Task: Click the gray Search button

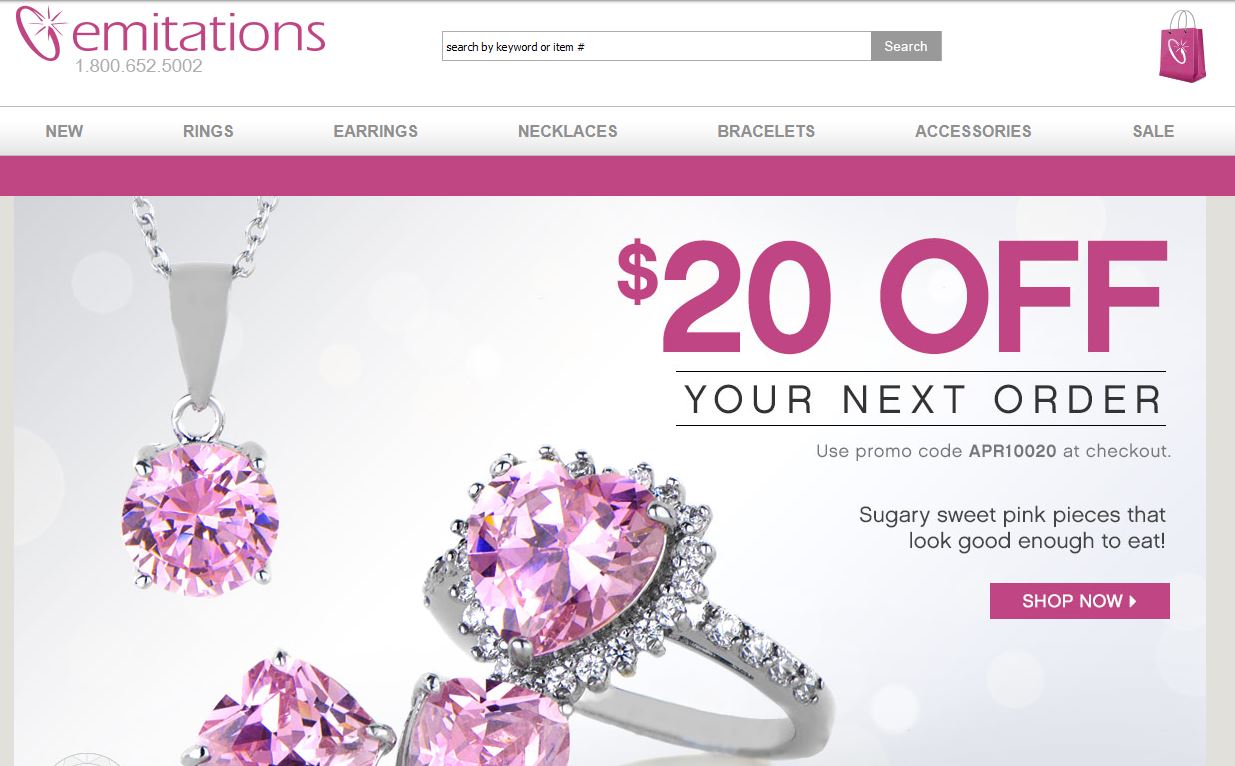Action: 906,46
